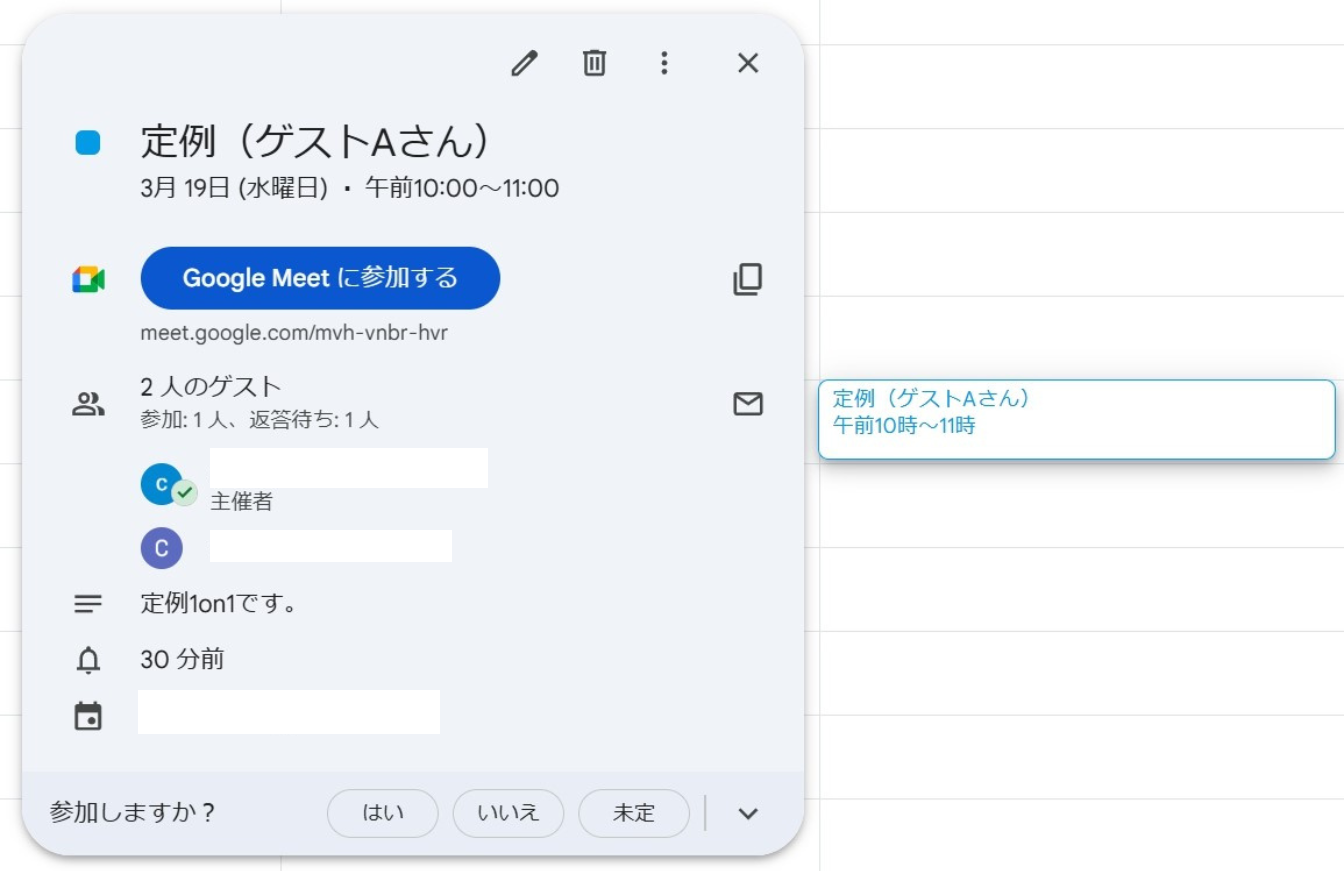The height and width of the screenshot is (871, 1344).
Task: Delete the event using trash icon
Action: click(x=594, y=63)
